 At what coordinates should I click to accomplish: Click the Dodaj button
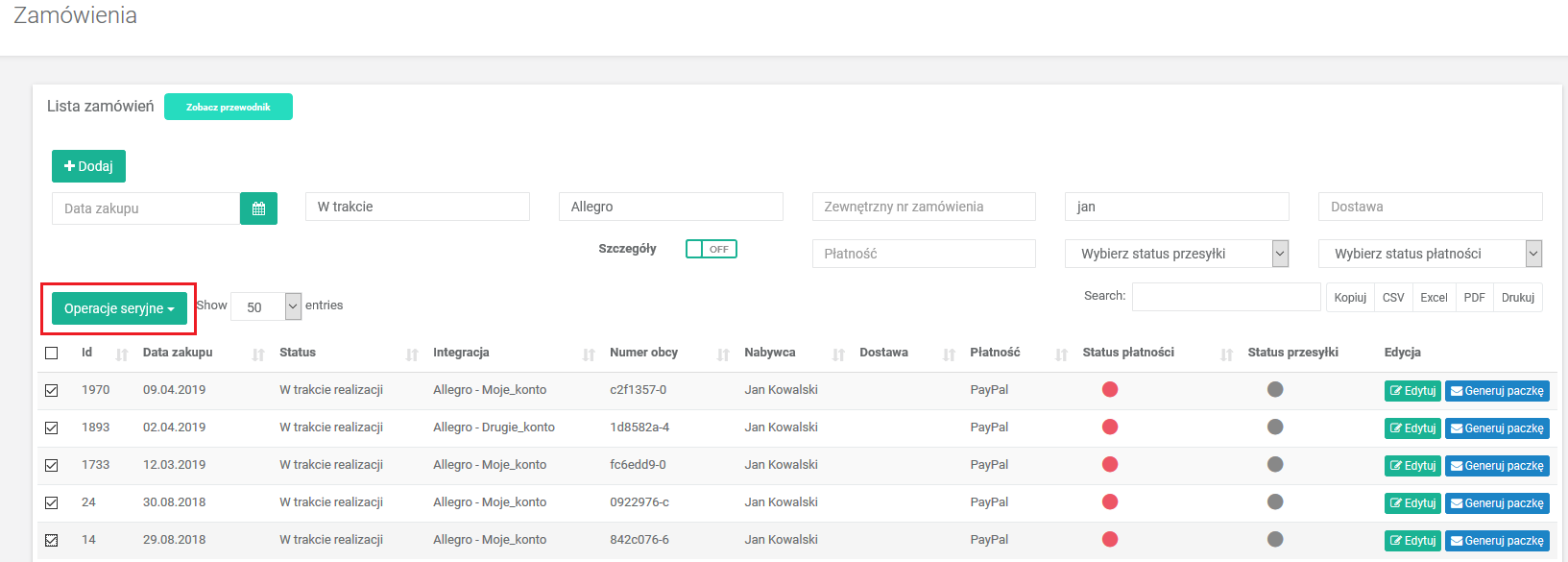(x=88, y=166)
